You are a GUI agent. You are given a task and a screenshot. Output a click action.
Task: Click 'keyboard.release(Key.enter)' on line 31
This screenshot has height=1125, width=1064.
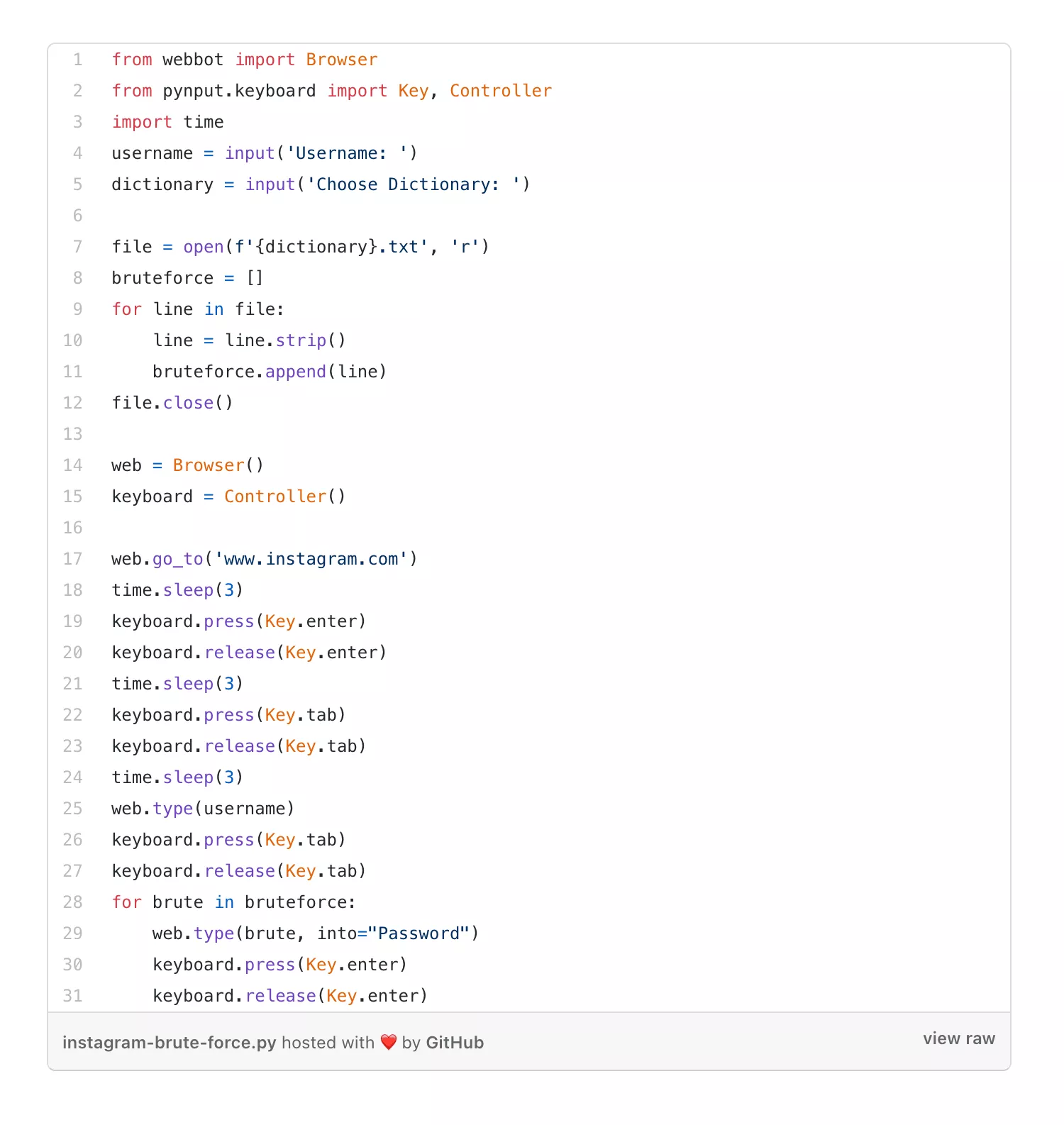pyautogui.click(x=290, y=996)
